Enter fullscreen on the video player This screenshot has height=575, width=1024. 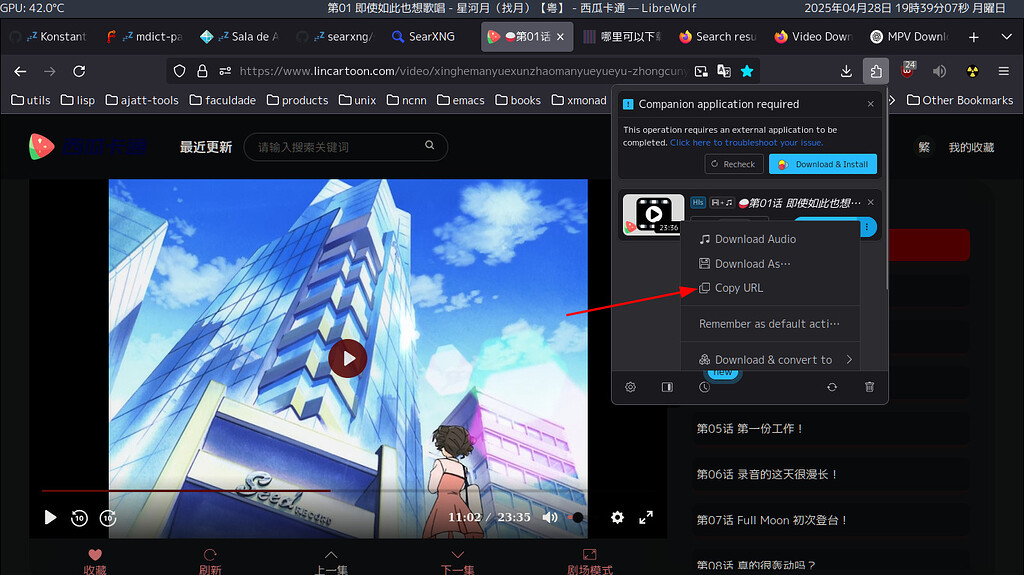click(x=646, y=517)
